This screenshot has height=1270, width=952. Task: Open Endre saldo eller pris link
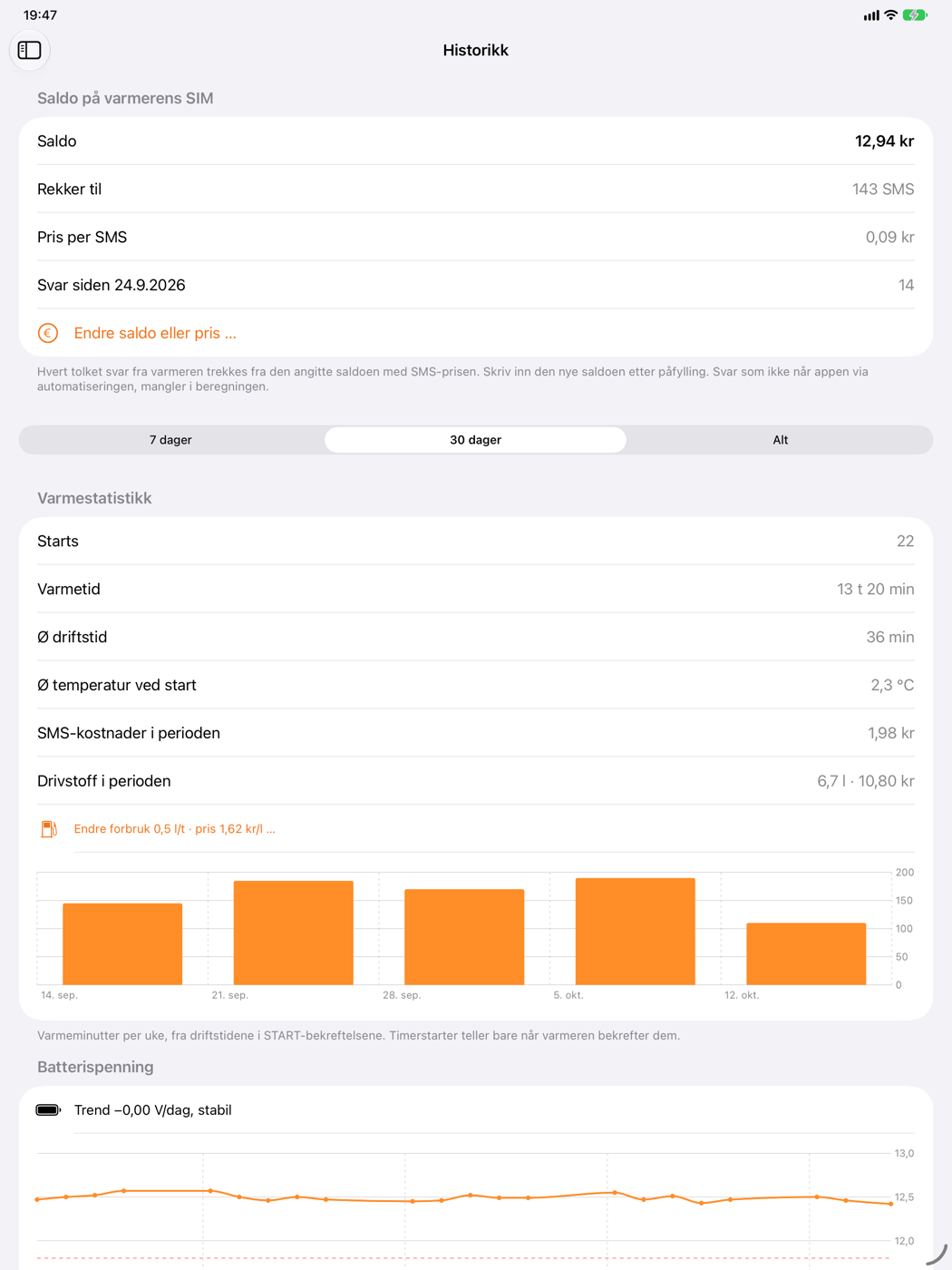[155, 333]
